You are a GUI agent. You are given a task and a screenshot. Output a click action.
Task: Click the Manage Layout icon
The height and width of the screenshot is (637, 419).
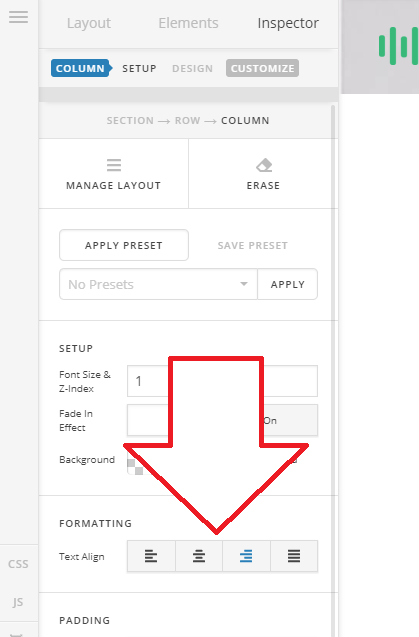pos(114,165)
